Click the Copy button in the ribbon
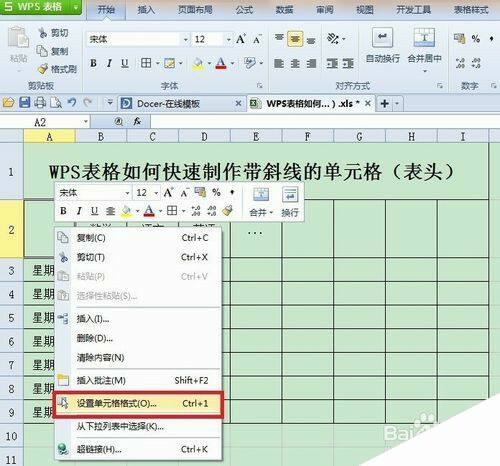This screenshot has width=500, height=466. pyautogui.click(x=52, y=51)
